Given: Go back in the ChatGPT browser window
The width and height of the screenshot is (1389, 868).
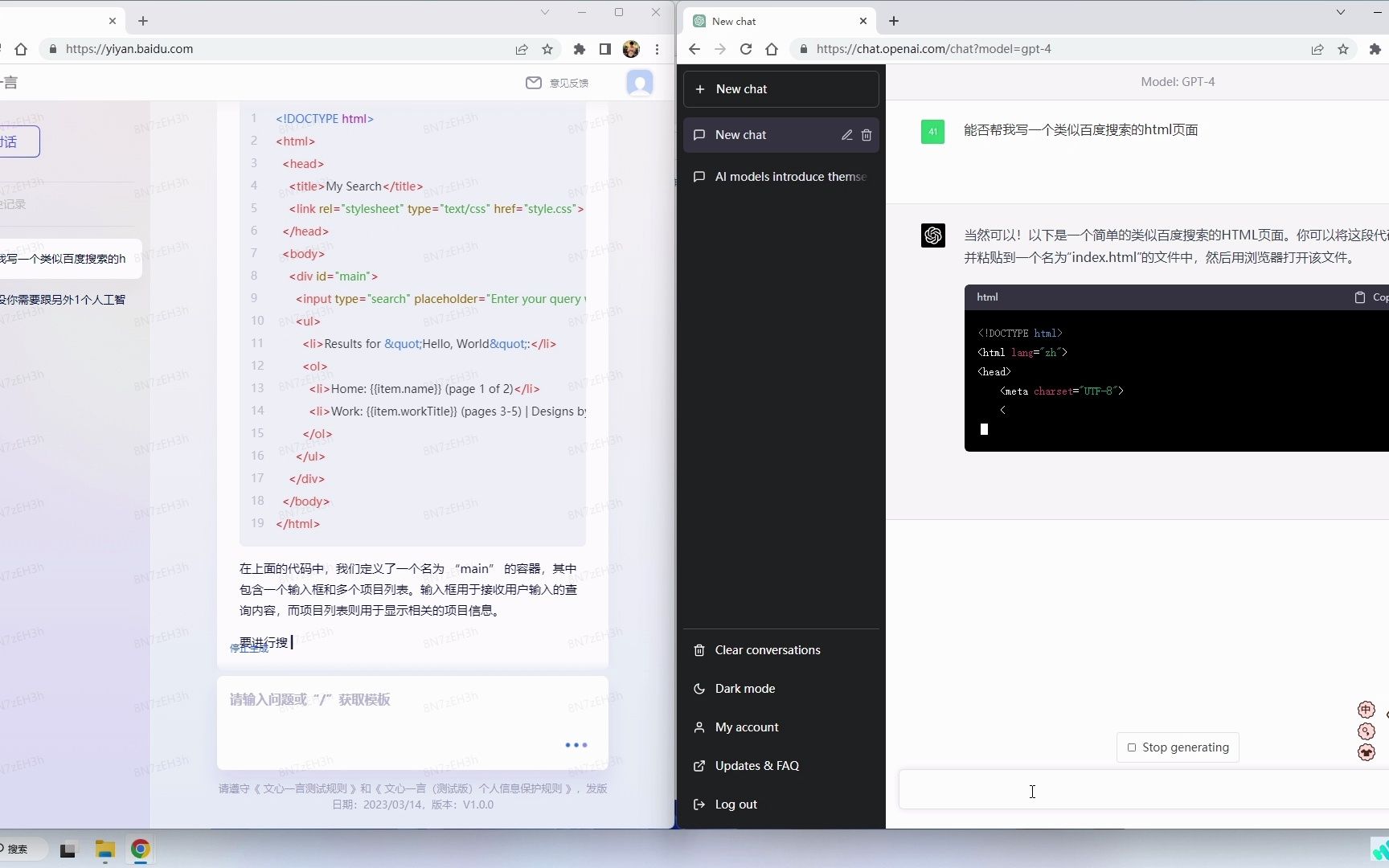Looking at the screenshot, I should tap(694, 49).
